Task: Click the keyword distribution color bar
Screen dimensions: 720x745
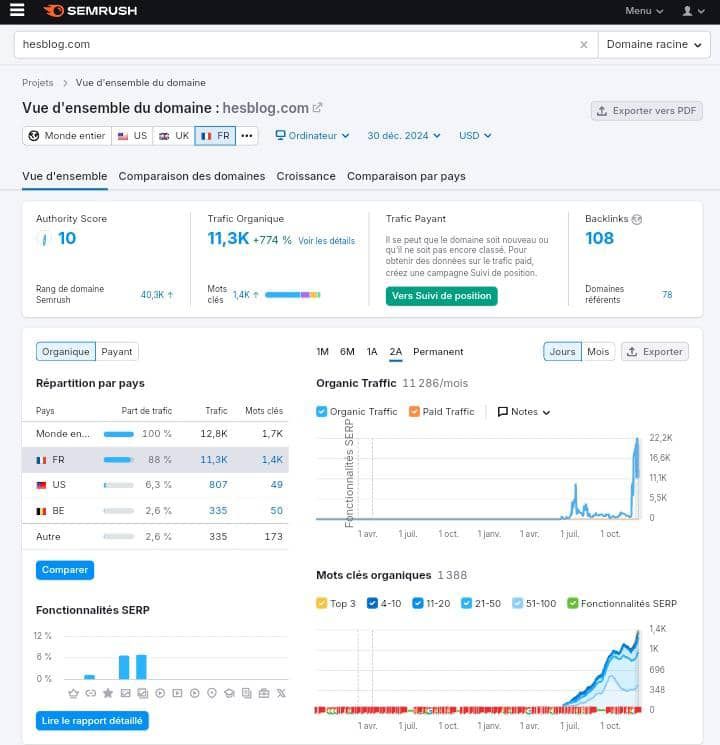Action: click(293, 295)
